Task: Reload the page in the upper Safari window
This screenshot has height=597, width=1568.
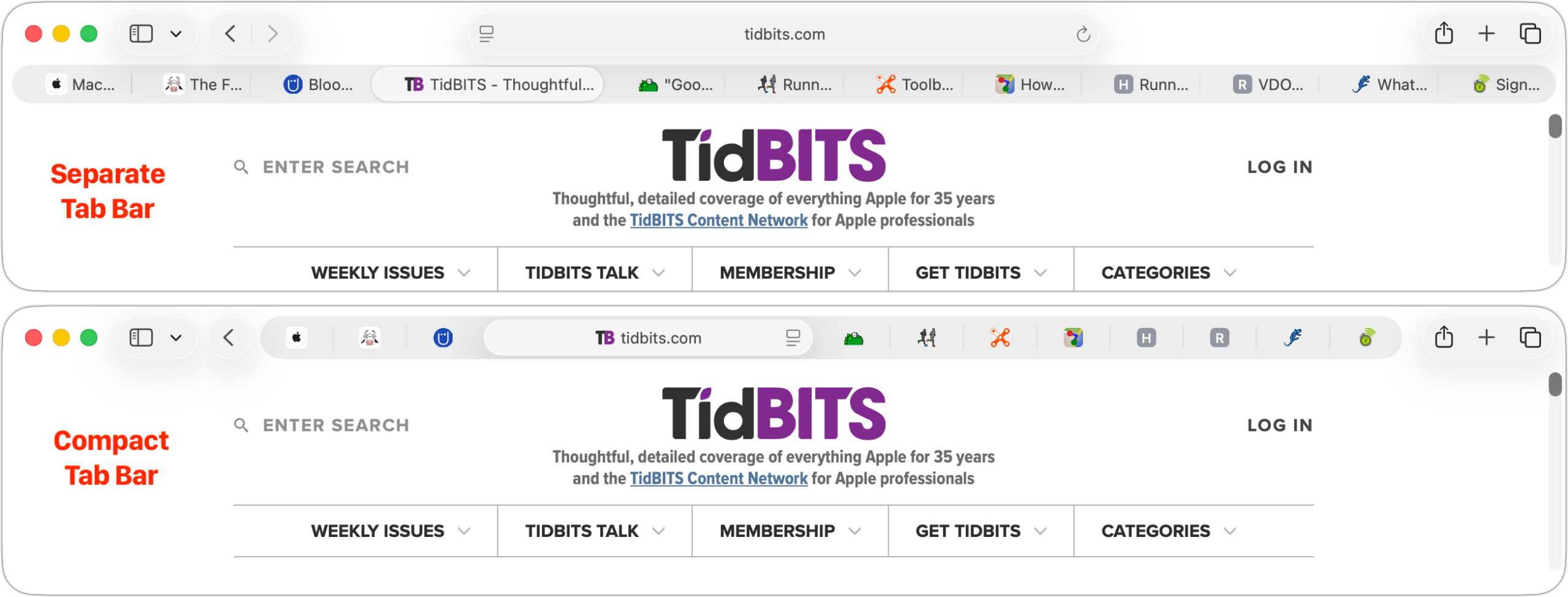Action: click(1083, 34)
